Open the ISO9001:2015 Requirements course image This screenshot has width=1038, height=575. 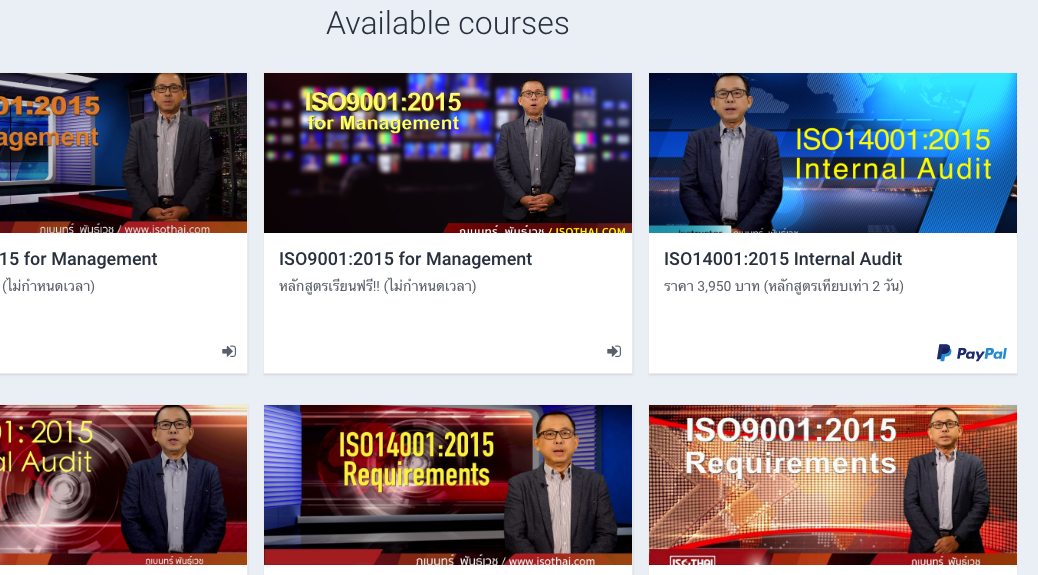click(832, 485)
